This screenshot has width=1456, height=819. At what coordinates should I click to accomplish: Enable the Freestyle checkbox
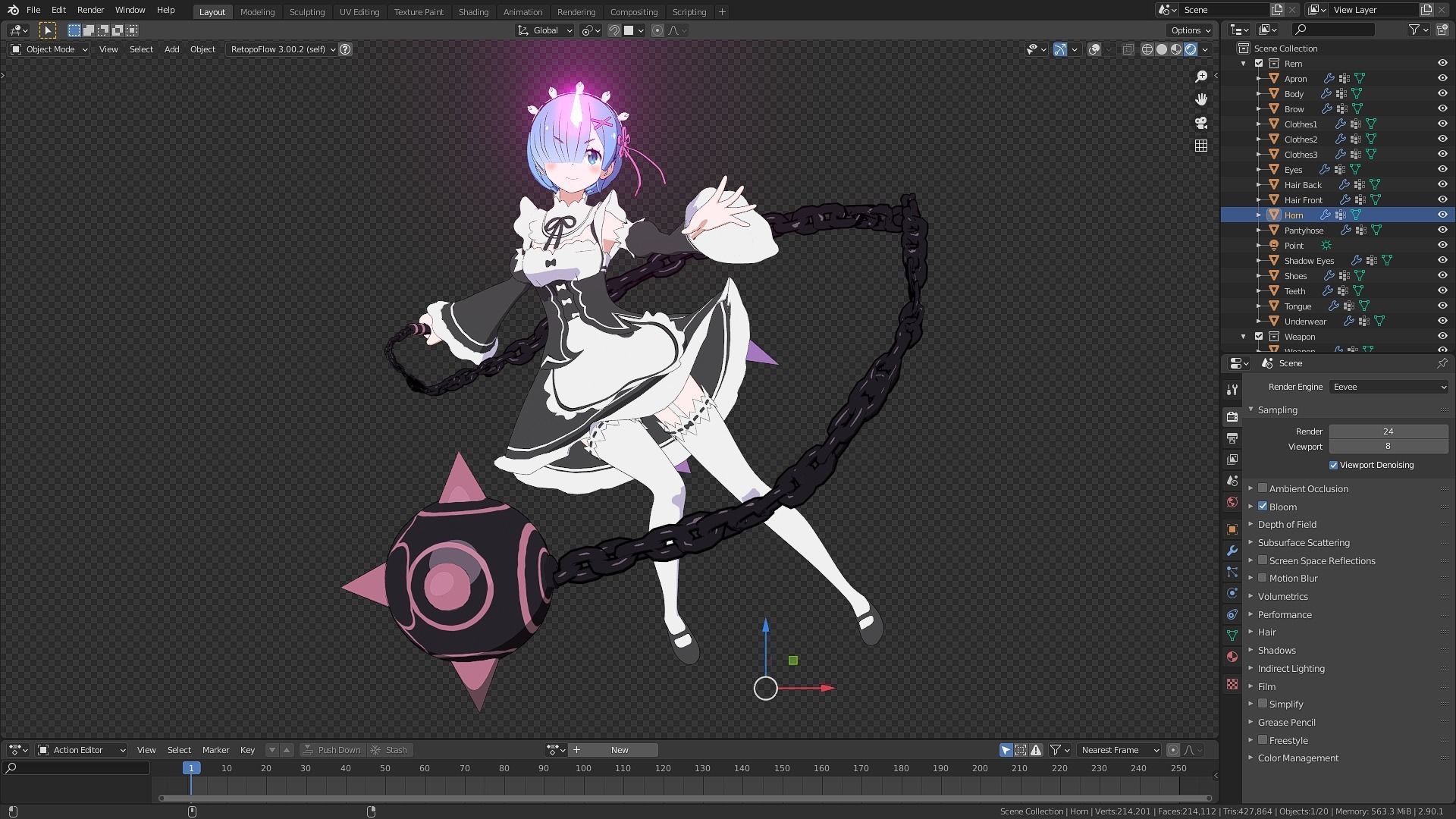point(1263,740)
